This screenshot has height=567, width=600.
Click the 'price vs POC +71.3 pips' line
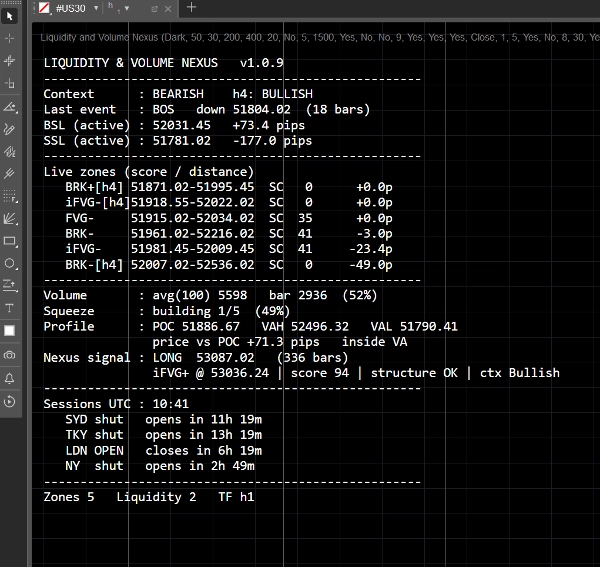pyautogui.click(x=236, y=342)
